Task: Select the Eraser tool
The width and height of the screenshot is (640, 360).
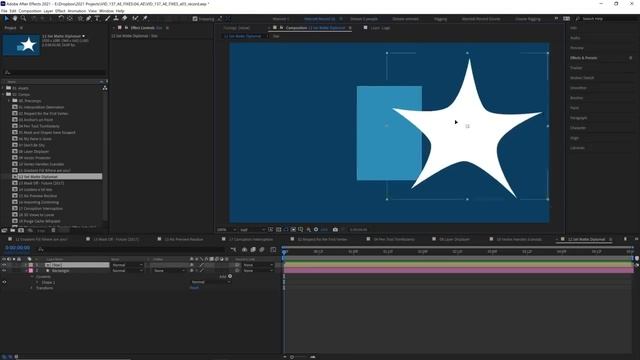Action: tap(125, 19)
